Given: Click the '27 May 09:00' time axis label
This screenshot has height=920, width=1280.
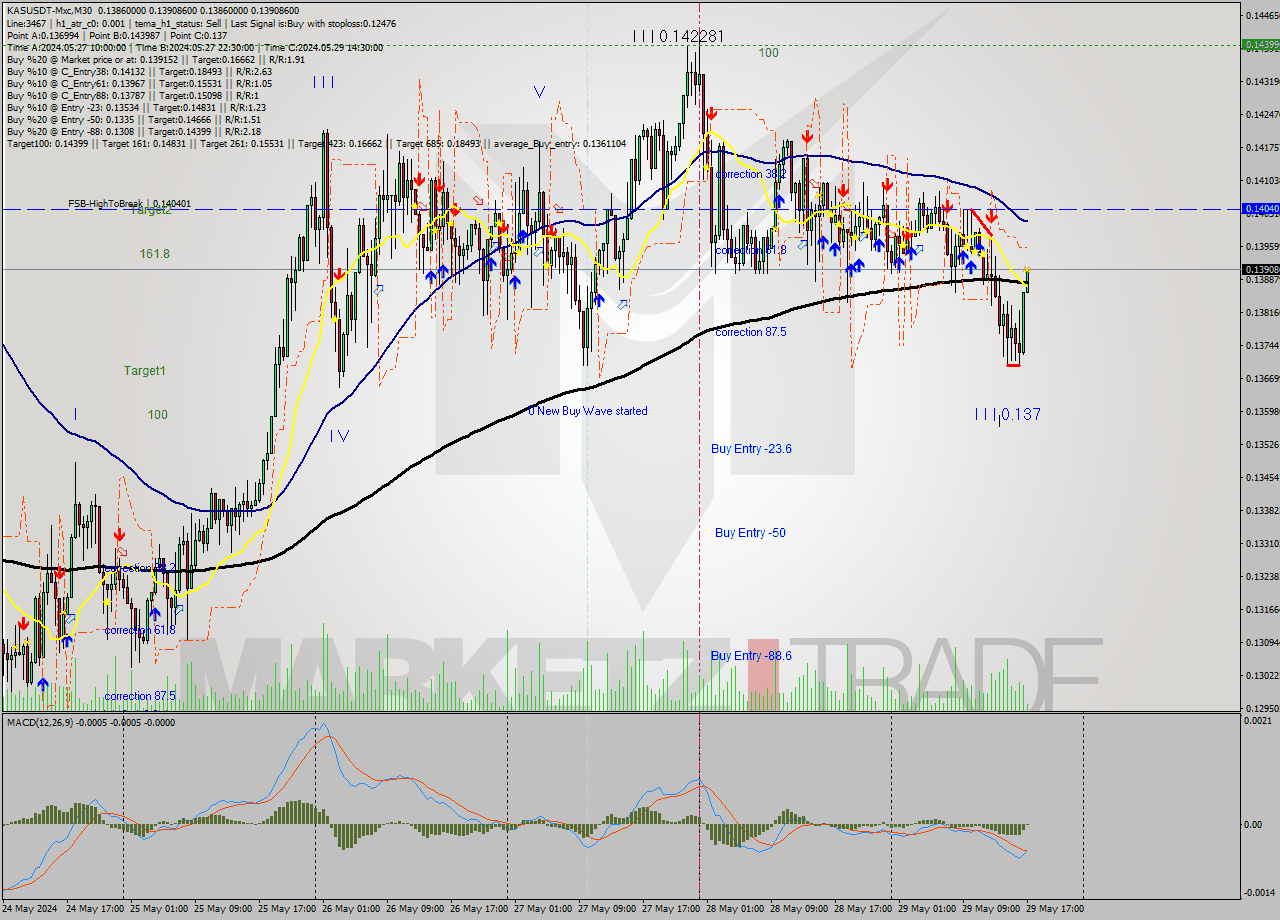Looking at the screenshot, I should [x=606, y=909].
